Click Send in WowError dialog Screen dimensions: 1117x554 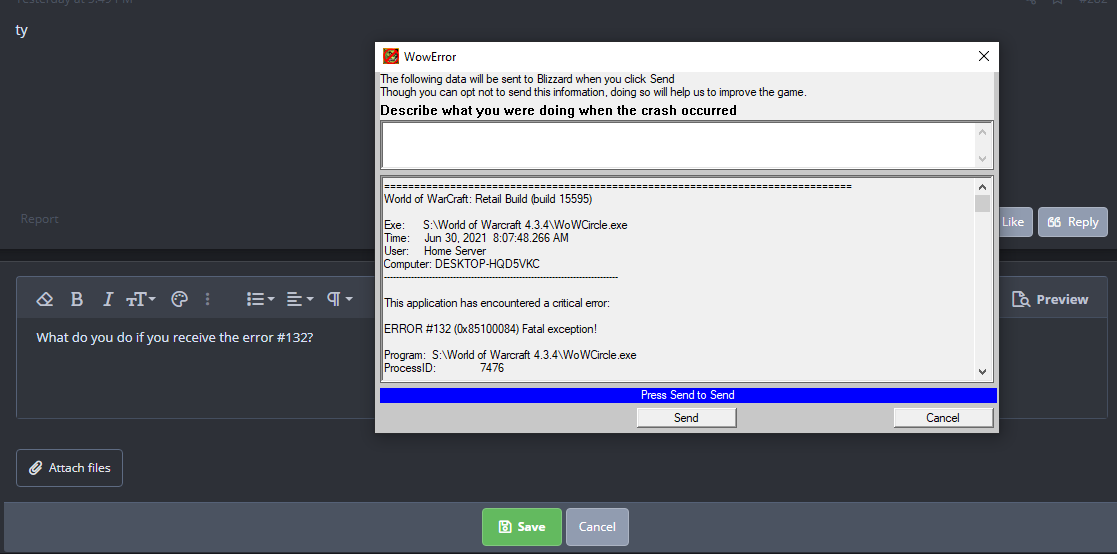click(686, 418)
